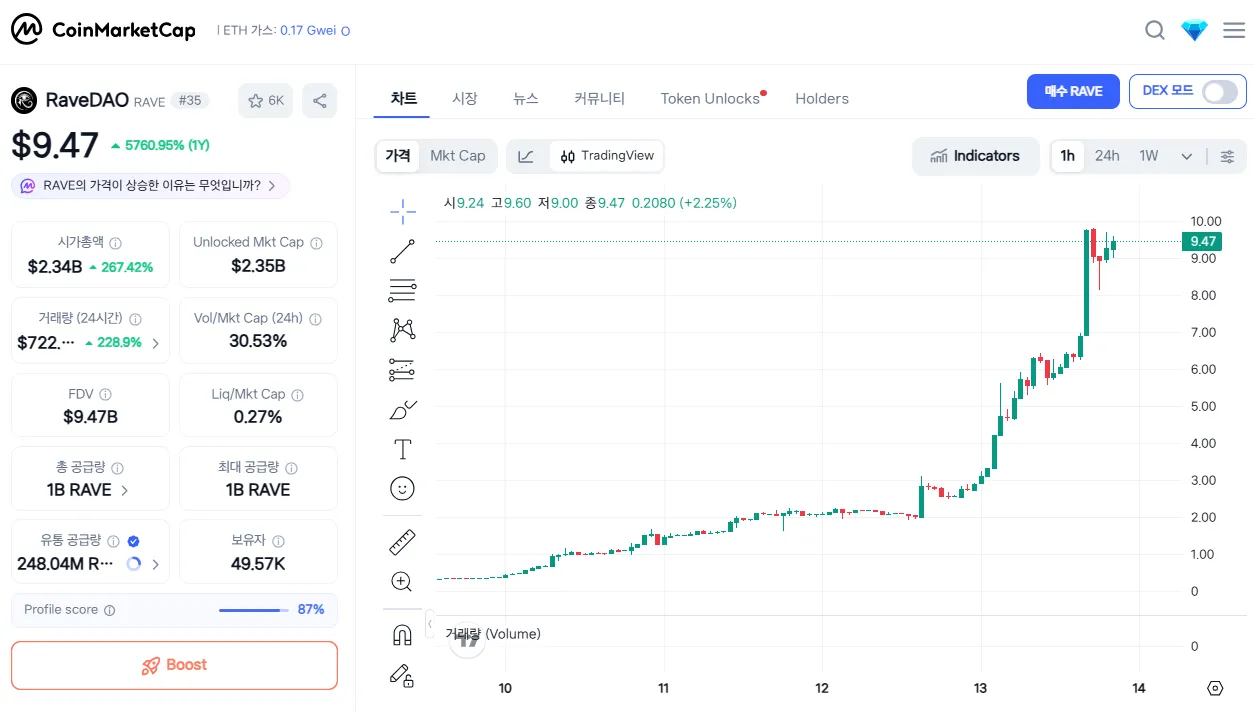Switch to the Token Unlocks tab
Screen dimensions: 1254x712
click(x=711, y=98)
